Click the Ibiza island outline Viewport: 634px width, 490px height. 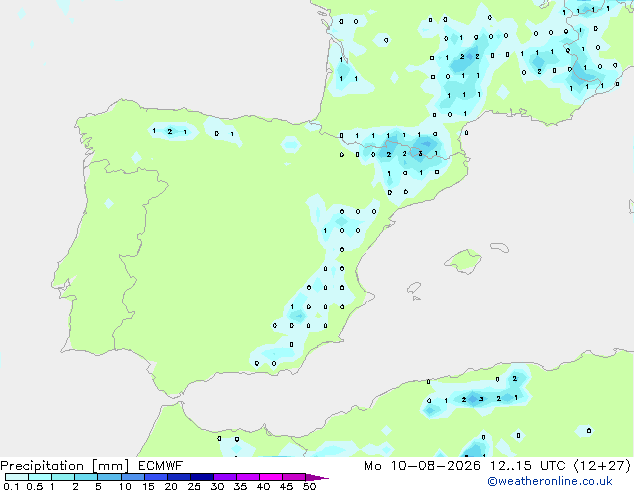tap(414, 288)
